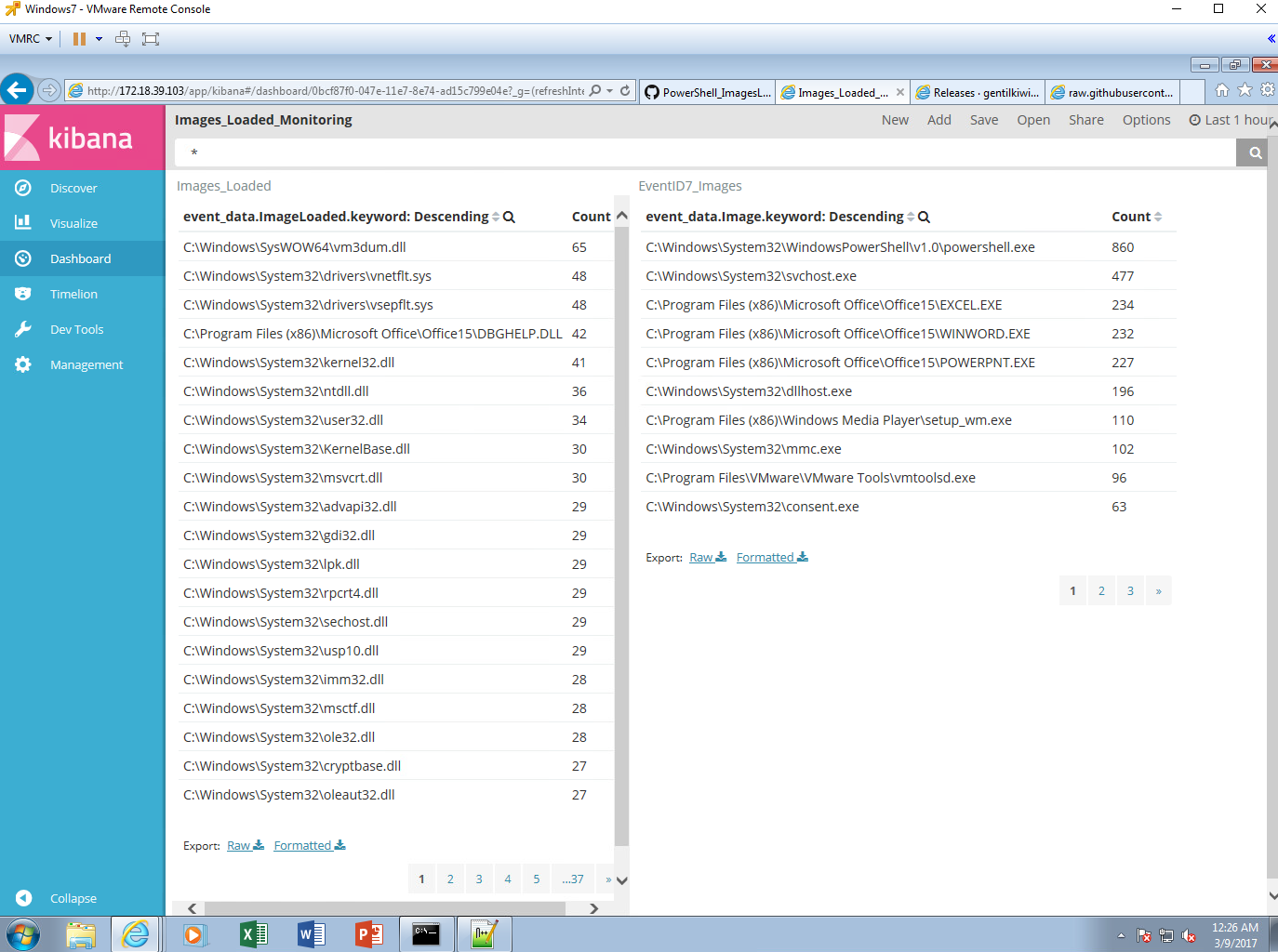This screenshot has height=952, width=1278.
Task: Open Windows Explorer from the taskbar
Action: (x=81, y=934)
